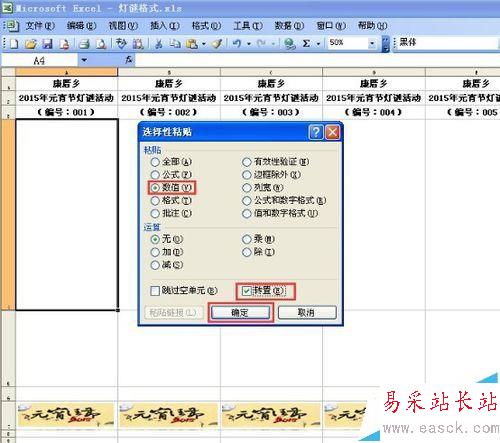Click the help question mark in dialog

click(x=315, y=132)
